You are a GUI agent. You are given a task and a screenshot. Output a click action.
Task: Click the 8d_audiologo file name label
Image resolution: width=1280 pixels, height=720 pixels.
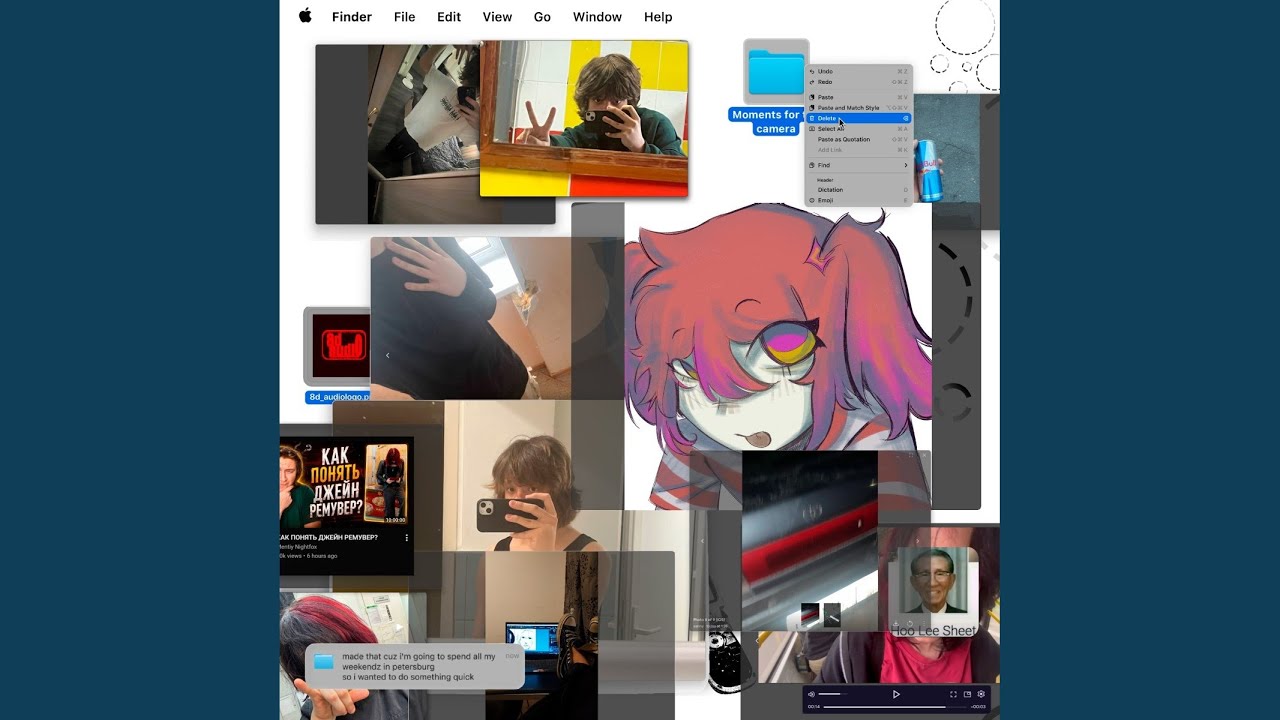click(x=339, y=397)
